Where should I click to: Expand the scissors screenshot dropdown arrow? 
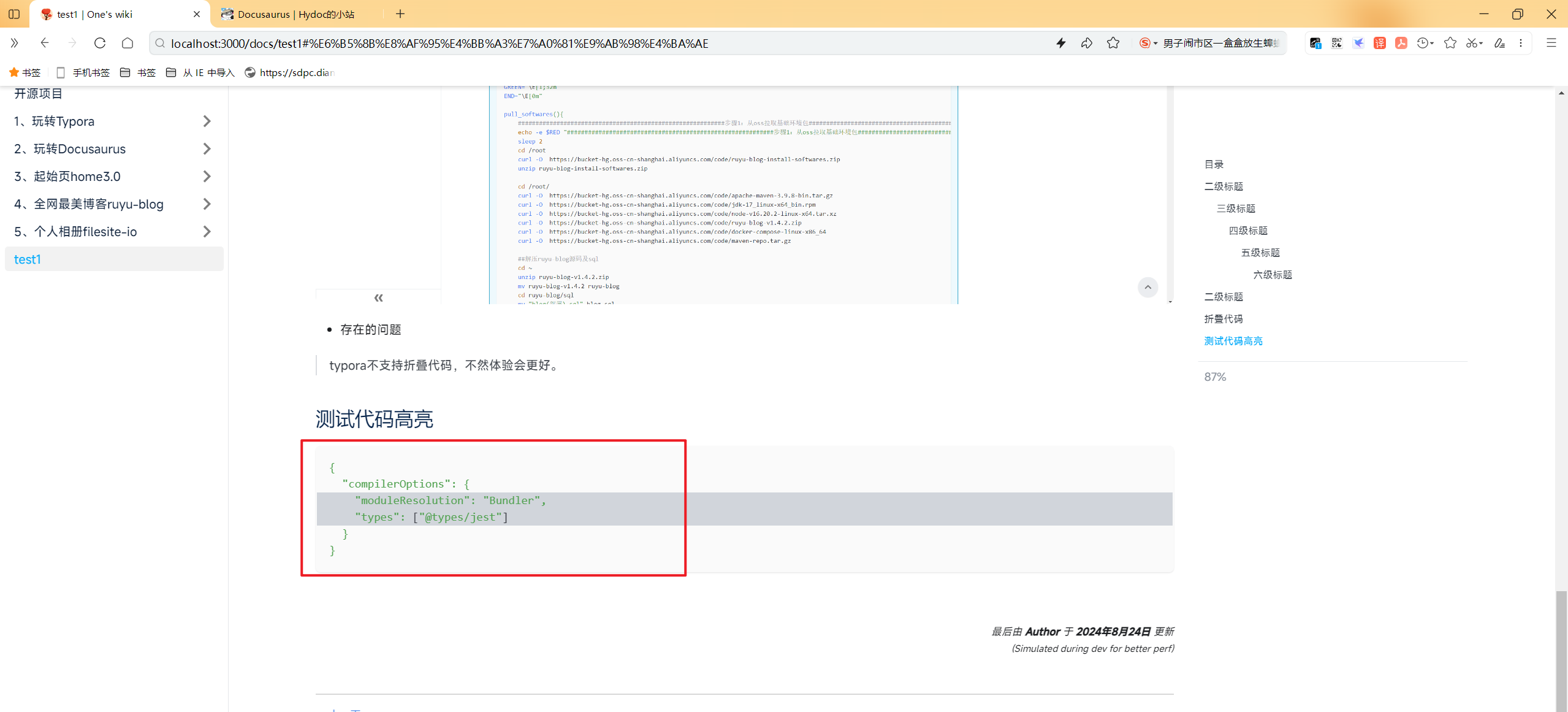1481,44
